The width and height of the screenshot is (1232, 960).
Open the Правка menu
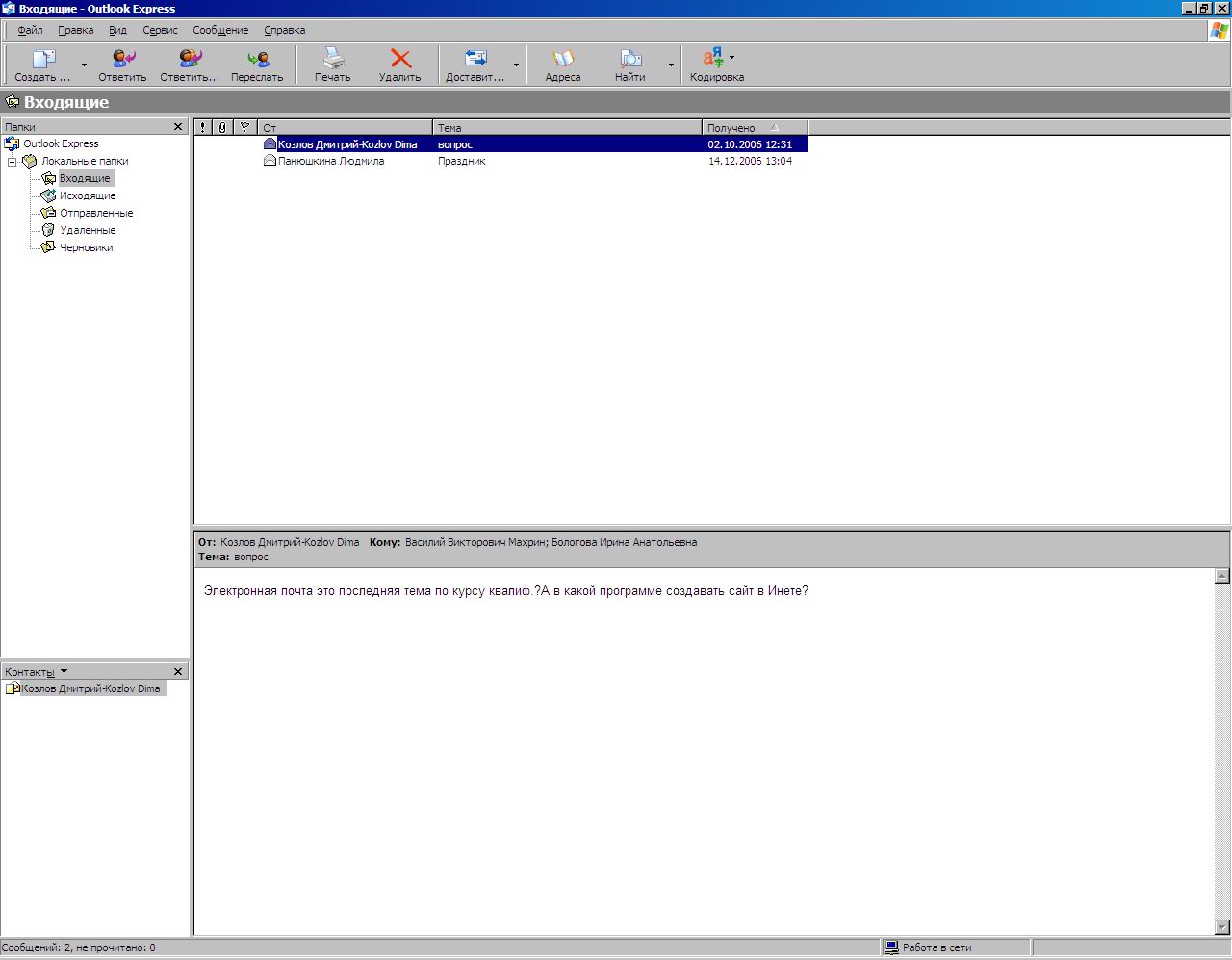76,30
